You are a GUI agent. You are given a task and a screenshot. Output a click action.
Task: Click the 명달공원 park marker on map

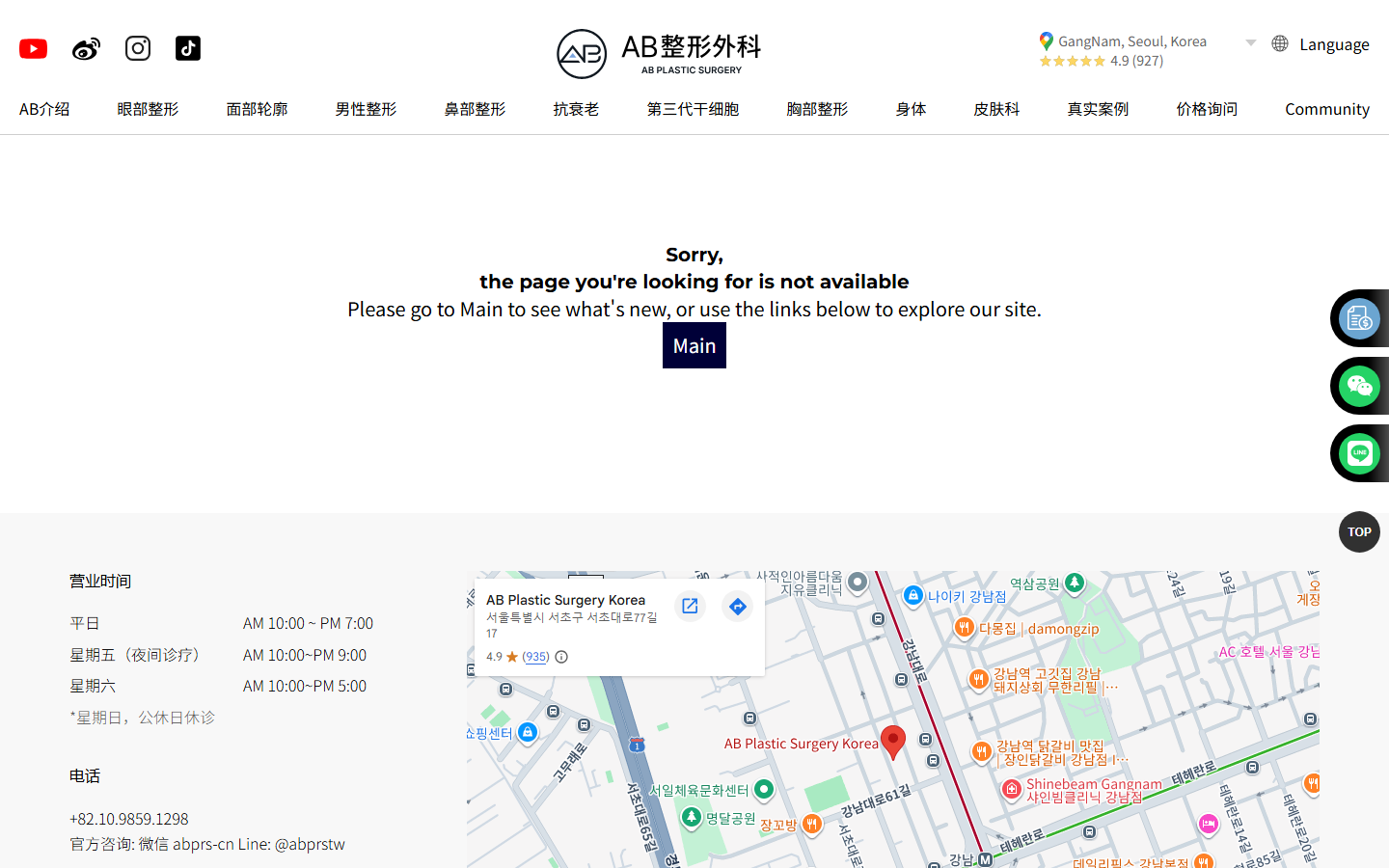point(692,818)
